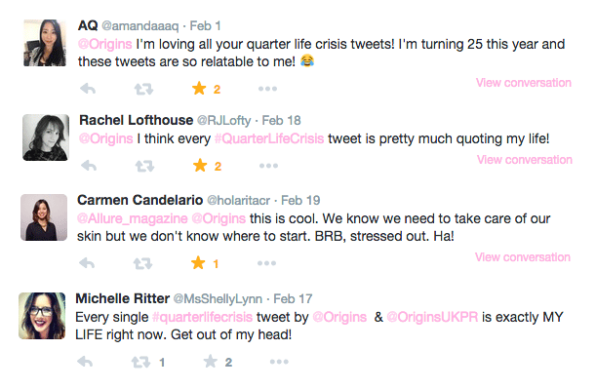The height and width of the screenshot is (389, 596).
Task: Reply to Michelle Ritter's tweet
Action: click(x=85, y=362)
